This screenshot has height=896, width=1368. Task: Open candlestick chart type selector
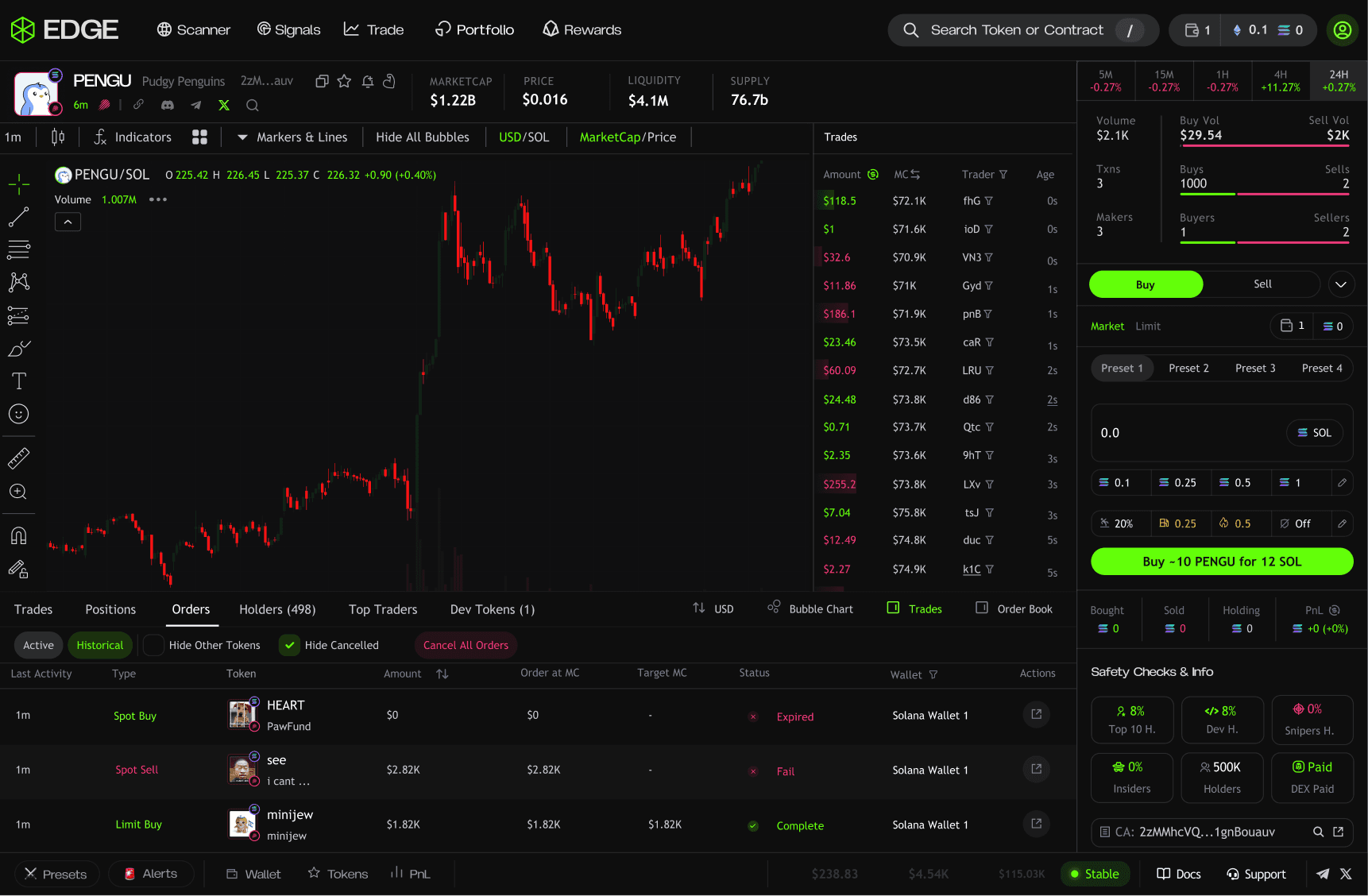click(x=58, y=137)
